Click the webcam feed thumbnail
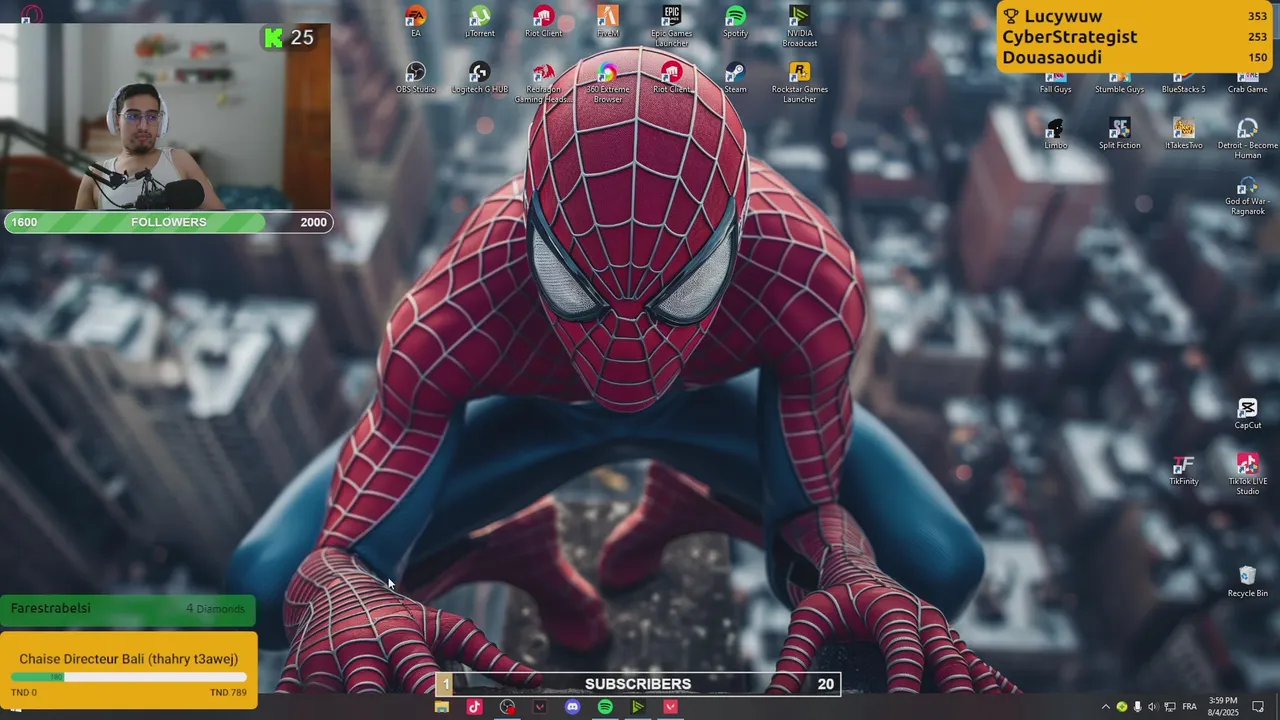Viewport: 1280px width, 720px height. point(166,117)
